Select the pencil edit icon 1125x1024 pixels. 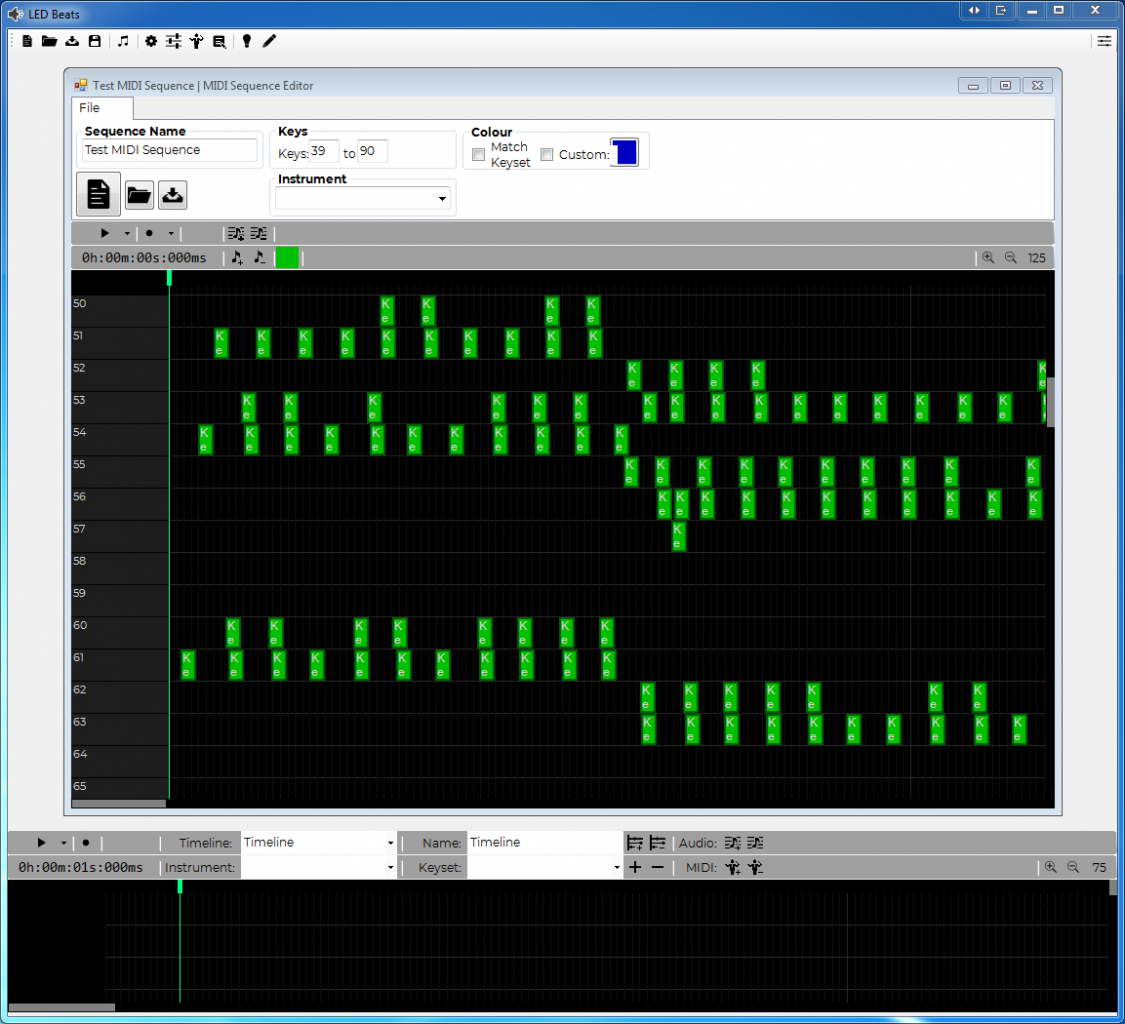pos(269,41)
